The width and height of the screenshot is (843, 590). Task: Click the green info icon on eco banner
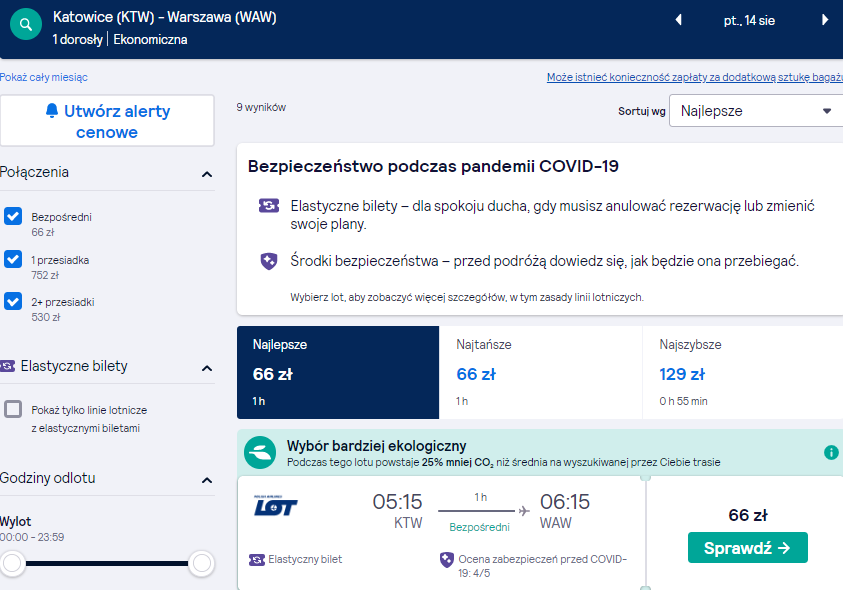tap(831, 453)
